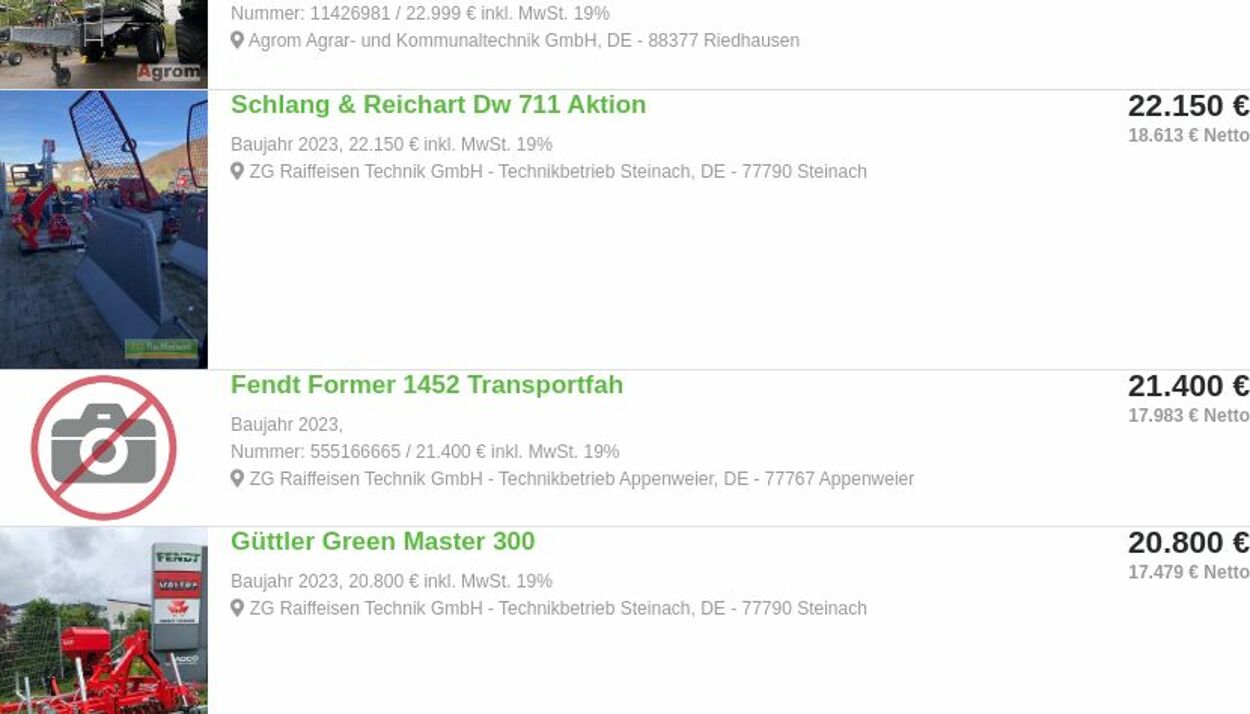The image size is (1250, 714).
Task: Click ZG Raiffeisen Technikbetrieb Appenweier dealer text
Action: [x=582, y=479]
